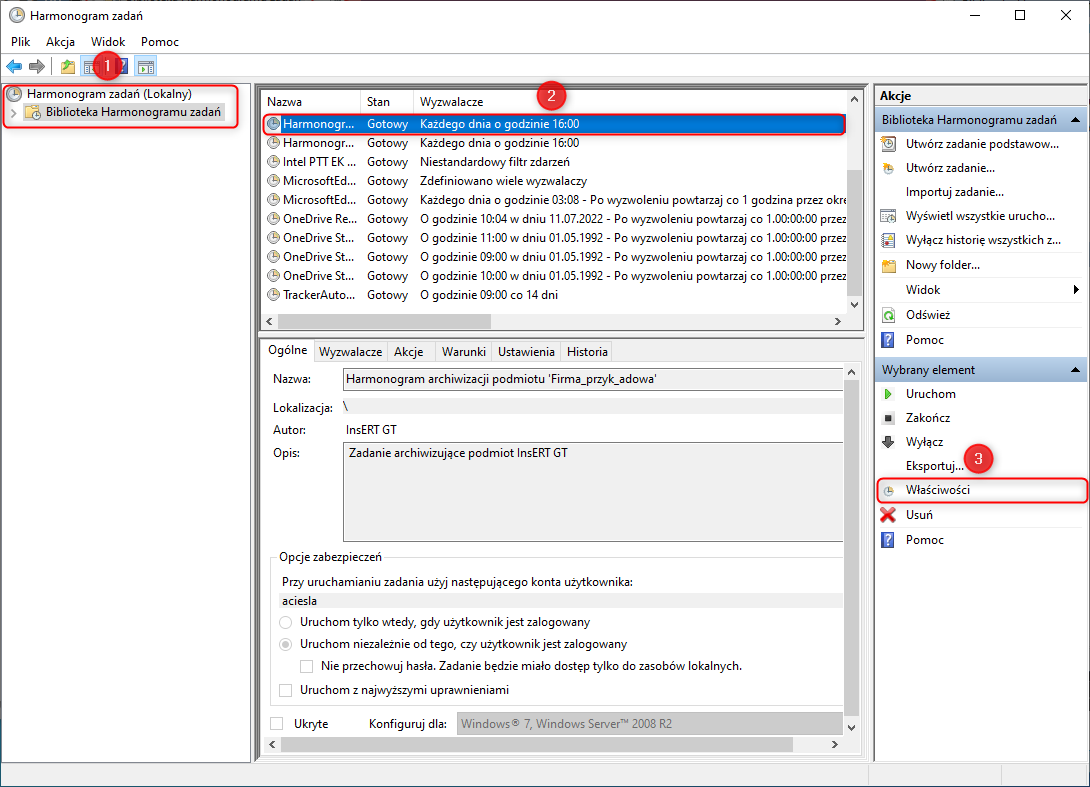Select radio Uruchom tylko wtedy, gdy użytkownik zalogowany
Viewport: 1090px width, 787px height.
pyautogui.click(x=286, y=622)
